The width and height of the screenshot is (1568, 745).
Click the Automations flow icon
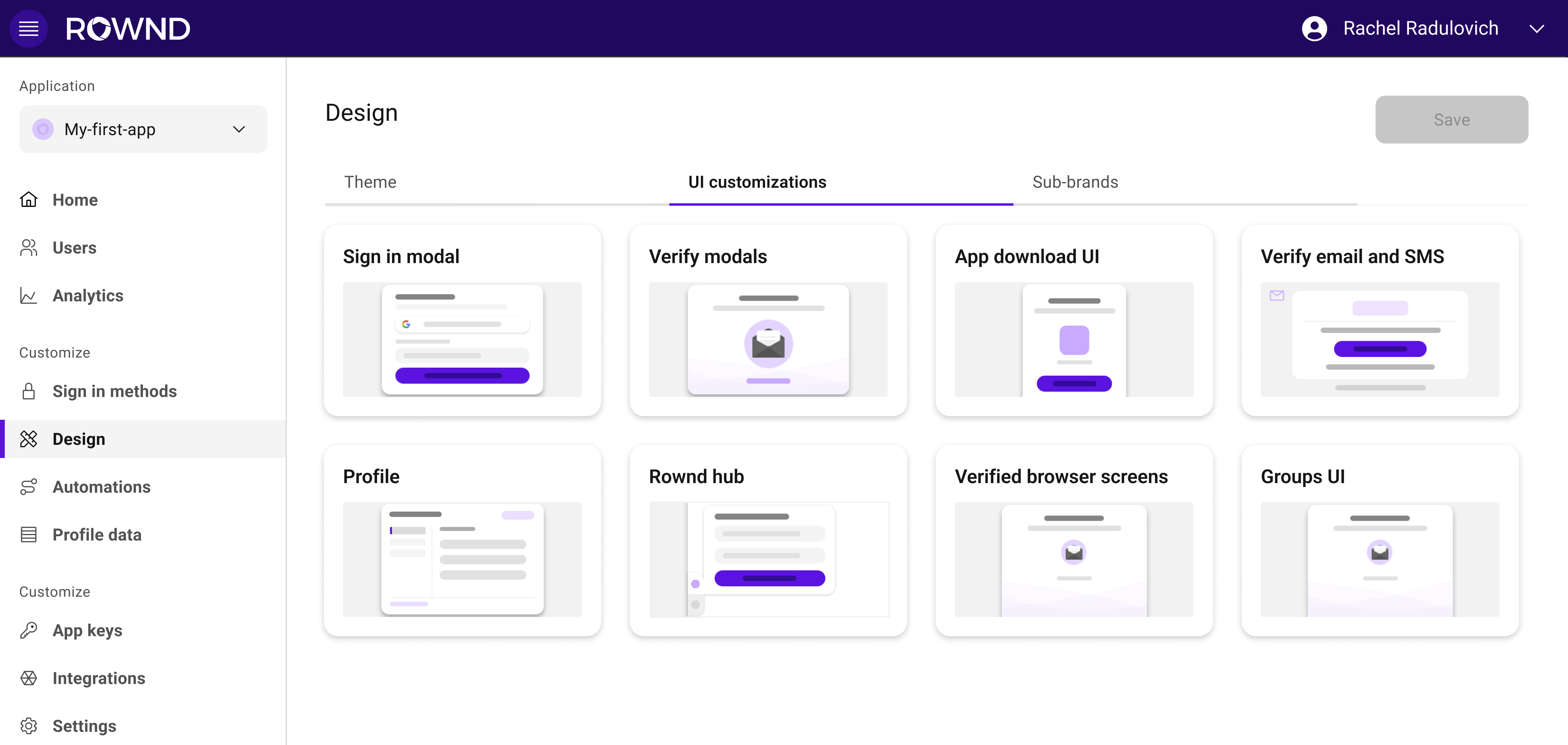pyautogui.click(x=29, y=487)
